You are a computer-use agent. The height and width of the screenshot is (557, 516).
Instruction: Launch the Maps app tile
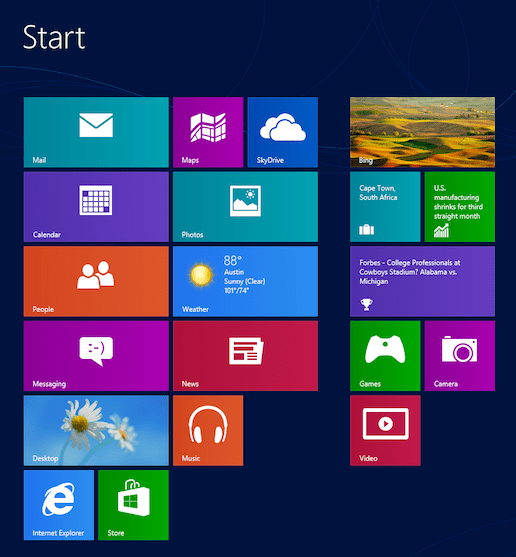(208, 132)
